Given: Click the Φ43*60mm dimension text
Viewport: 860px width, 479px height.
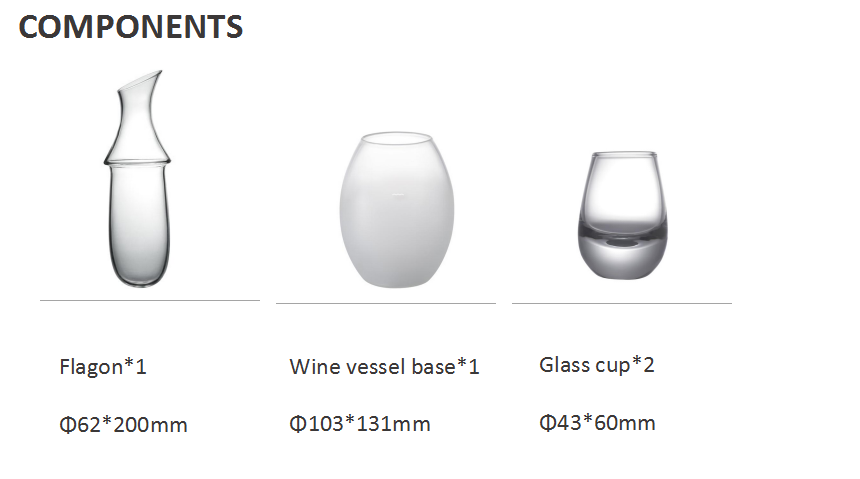Looking at the screenshot, I should tap(597, 422).
